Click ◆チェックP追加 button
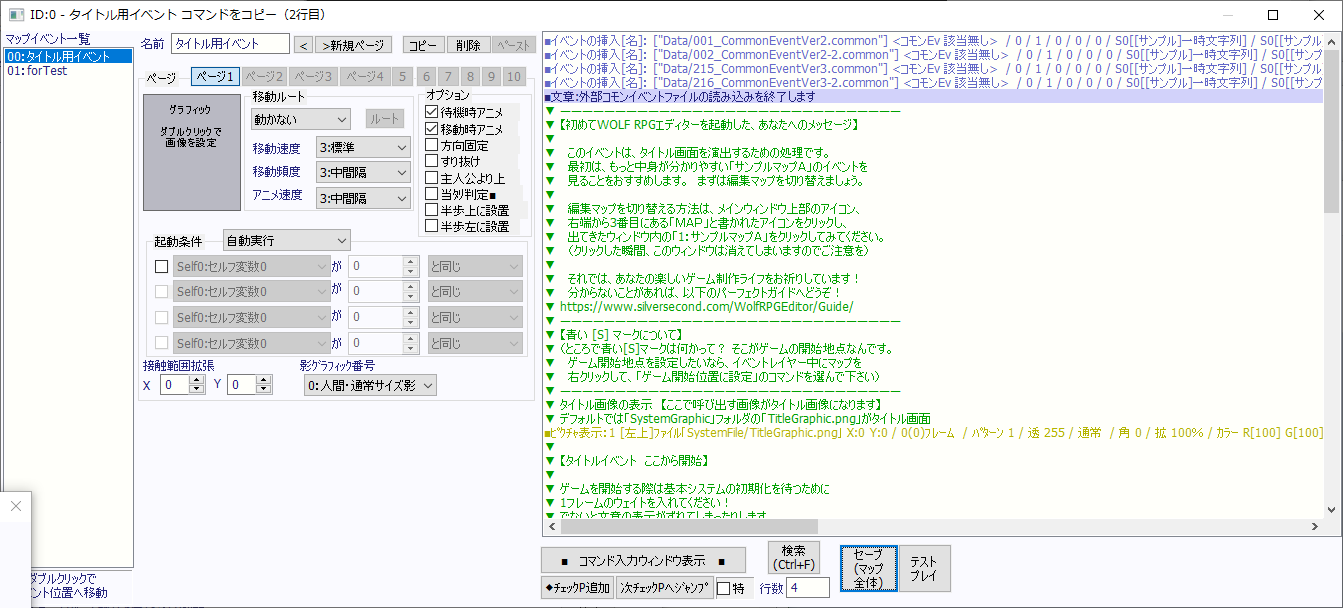The height and width of the screenshot is (608, 1343). 577,588
